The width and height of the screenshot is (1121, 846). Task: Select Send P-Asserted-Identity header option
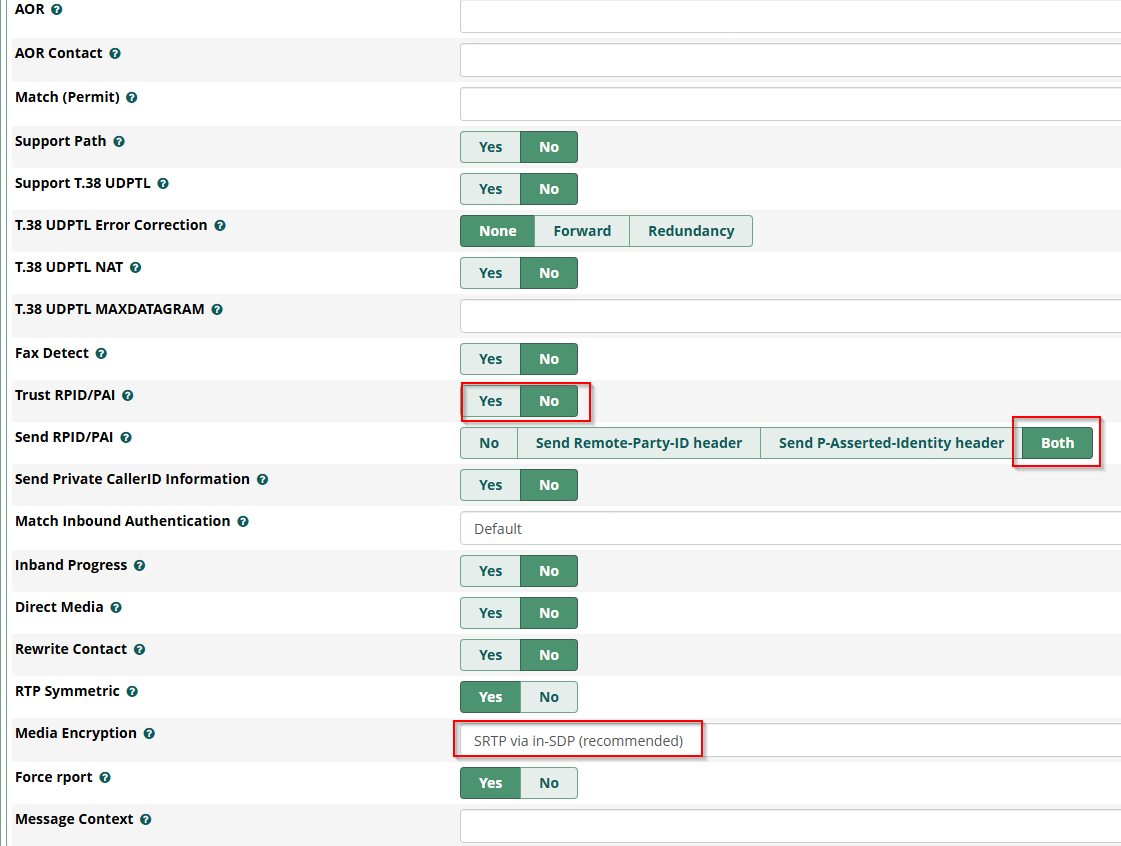(x=890, y=443)
